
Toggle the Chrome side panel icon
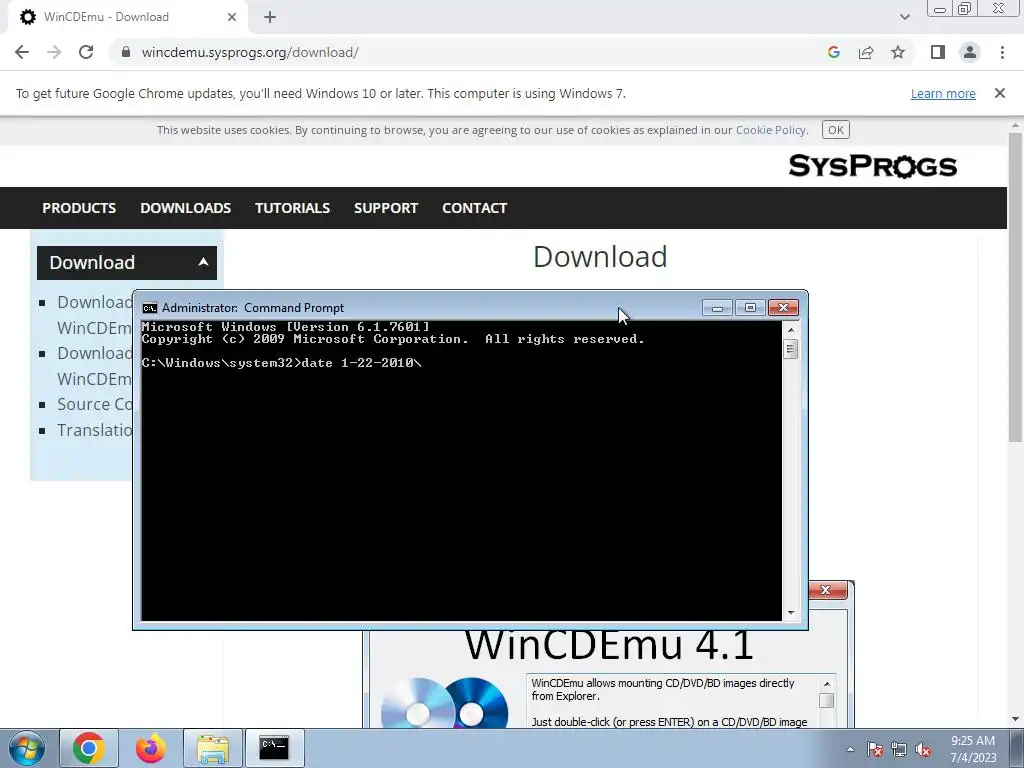938,52
